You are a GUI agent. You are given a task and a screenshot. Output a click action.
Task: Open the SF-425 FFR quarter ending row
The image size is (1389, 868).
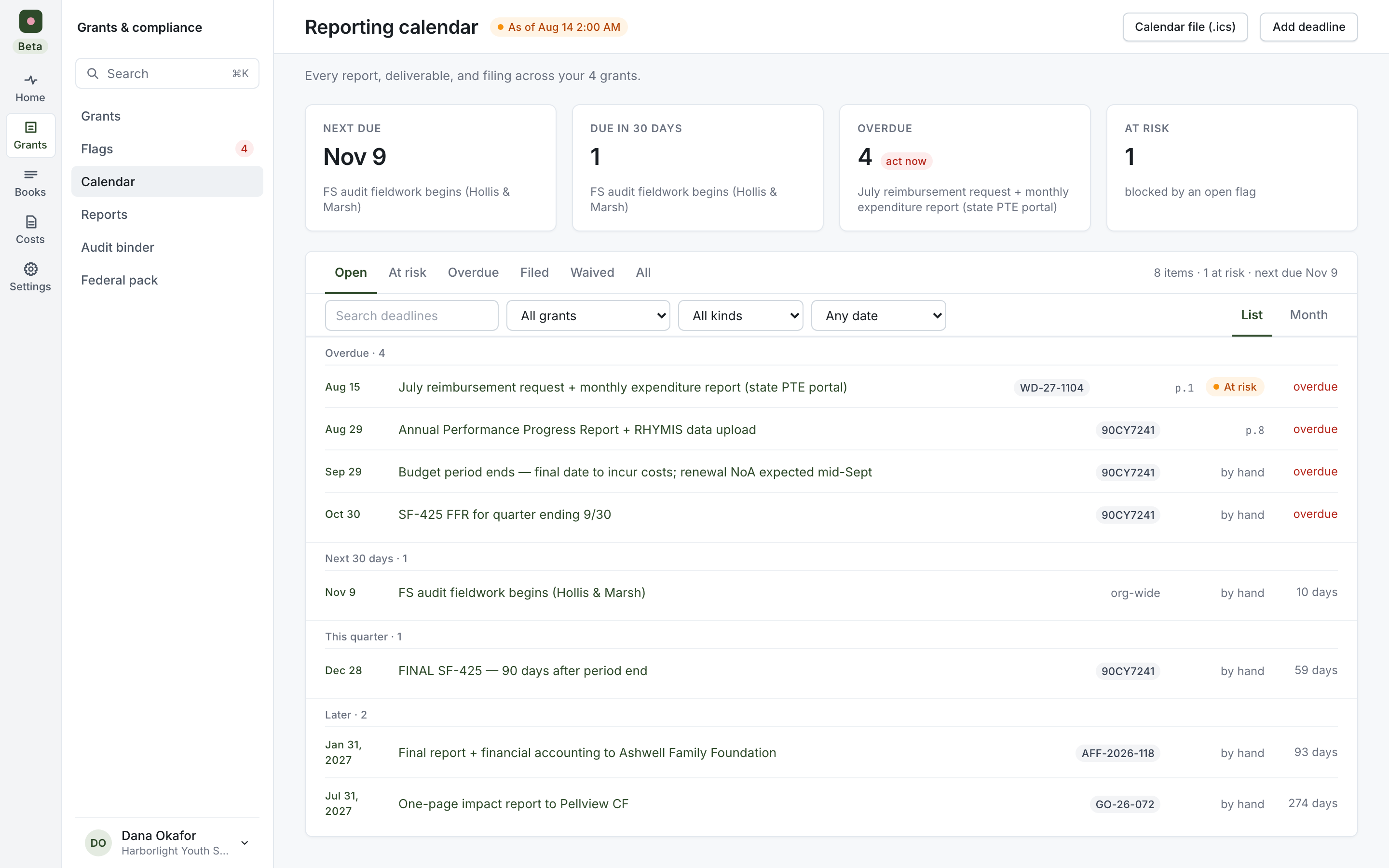831,515
